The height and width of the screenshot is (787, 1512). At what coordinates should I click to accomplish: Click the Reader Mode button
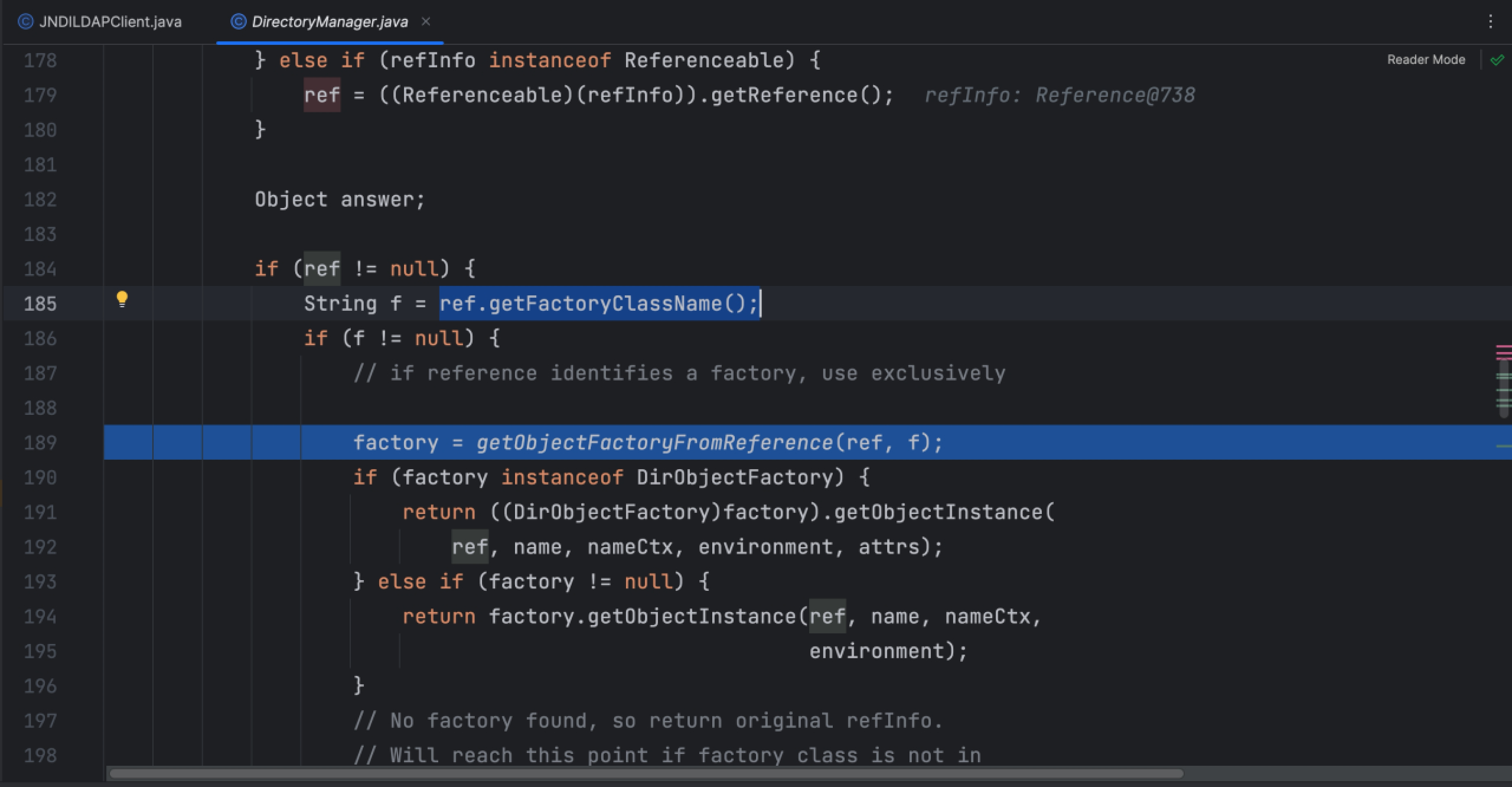(1426, 60)
